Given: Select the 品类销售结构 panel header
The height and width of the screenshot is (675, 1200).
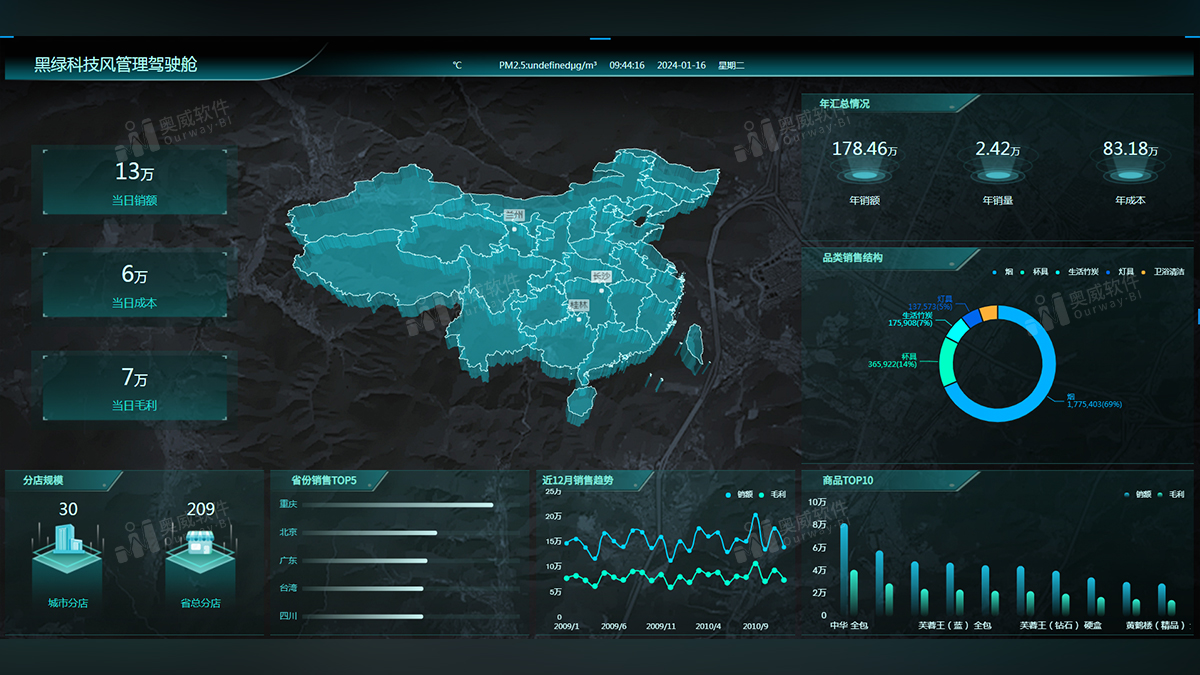Looking at the screenshot, I should [x=852, y=258].
